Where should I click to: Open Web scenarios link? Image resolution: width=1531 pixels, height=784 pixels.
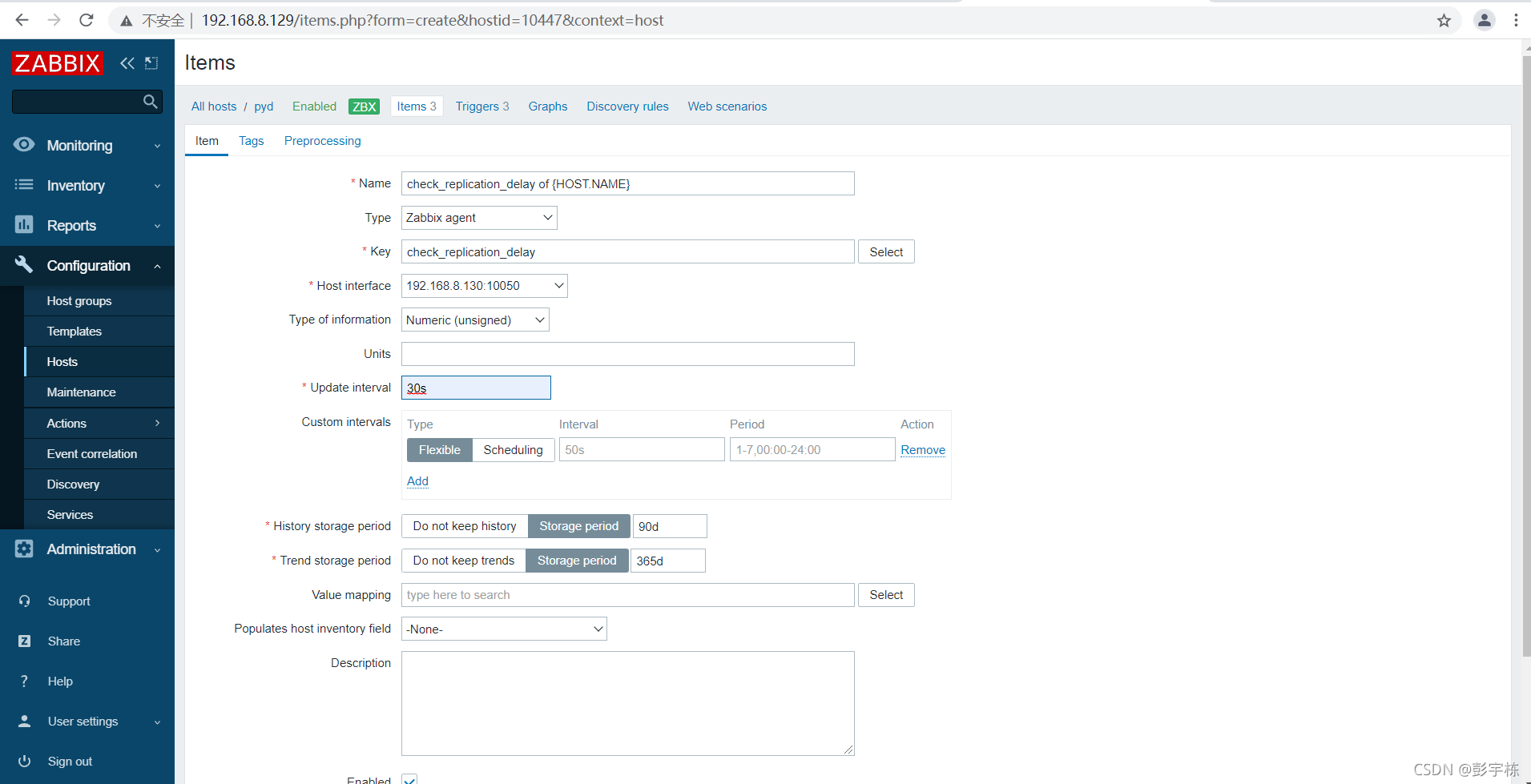[727, 107]
